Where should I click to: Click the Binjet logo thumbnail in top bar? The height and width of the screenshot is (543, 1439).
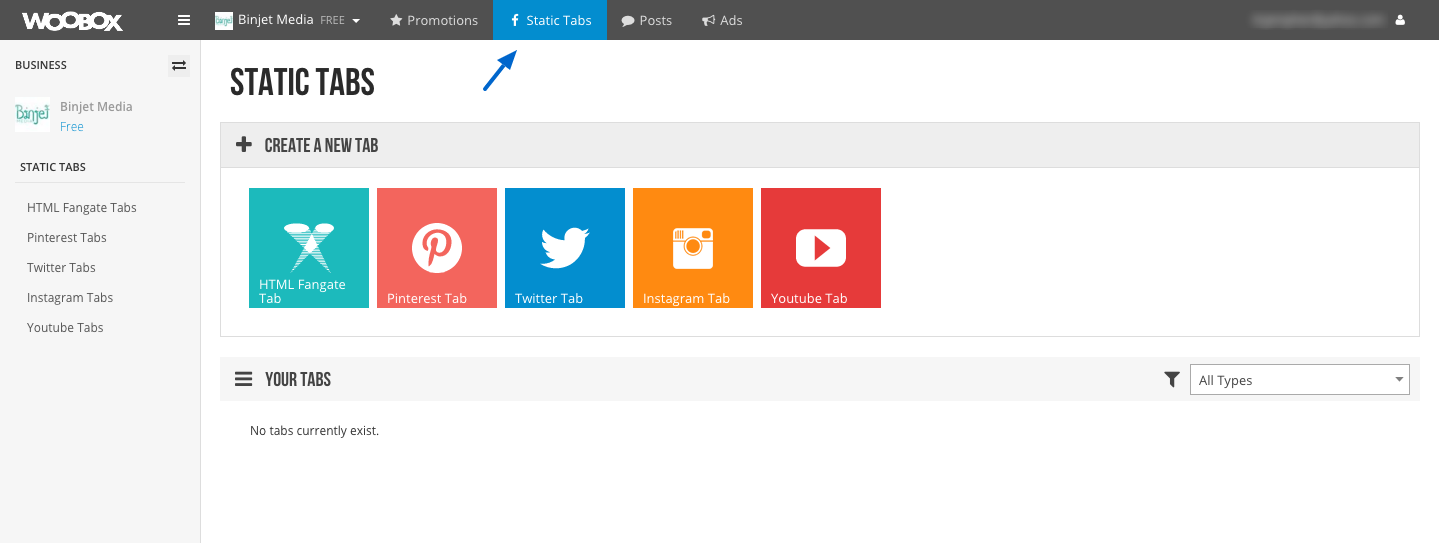[224, 20]
